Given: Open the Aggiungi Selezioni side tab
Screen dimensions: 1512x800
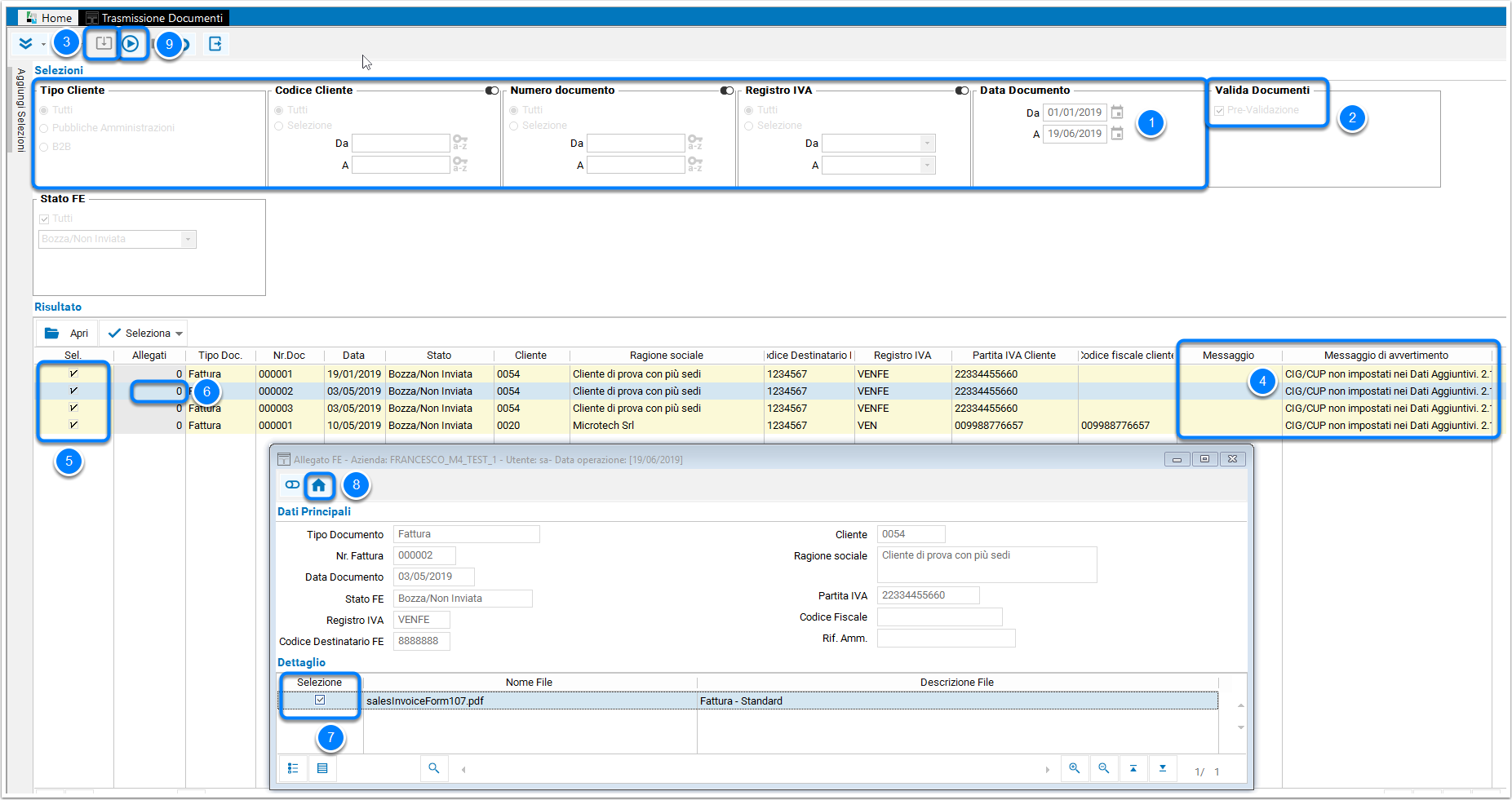Looking at the screenshot, I should tap(20, 111).
